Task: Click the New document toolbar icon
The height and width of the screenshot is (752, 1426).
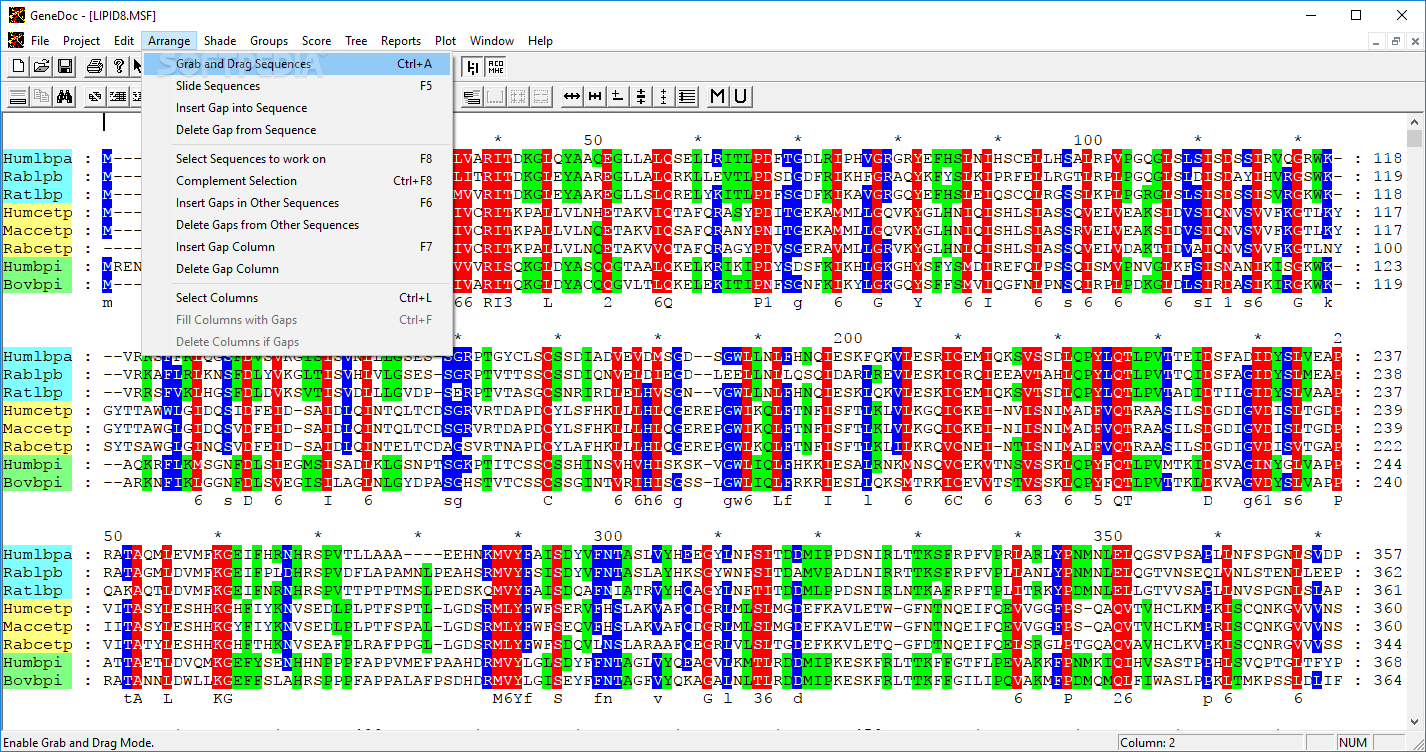Action: (x=18, y=66)
